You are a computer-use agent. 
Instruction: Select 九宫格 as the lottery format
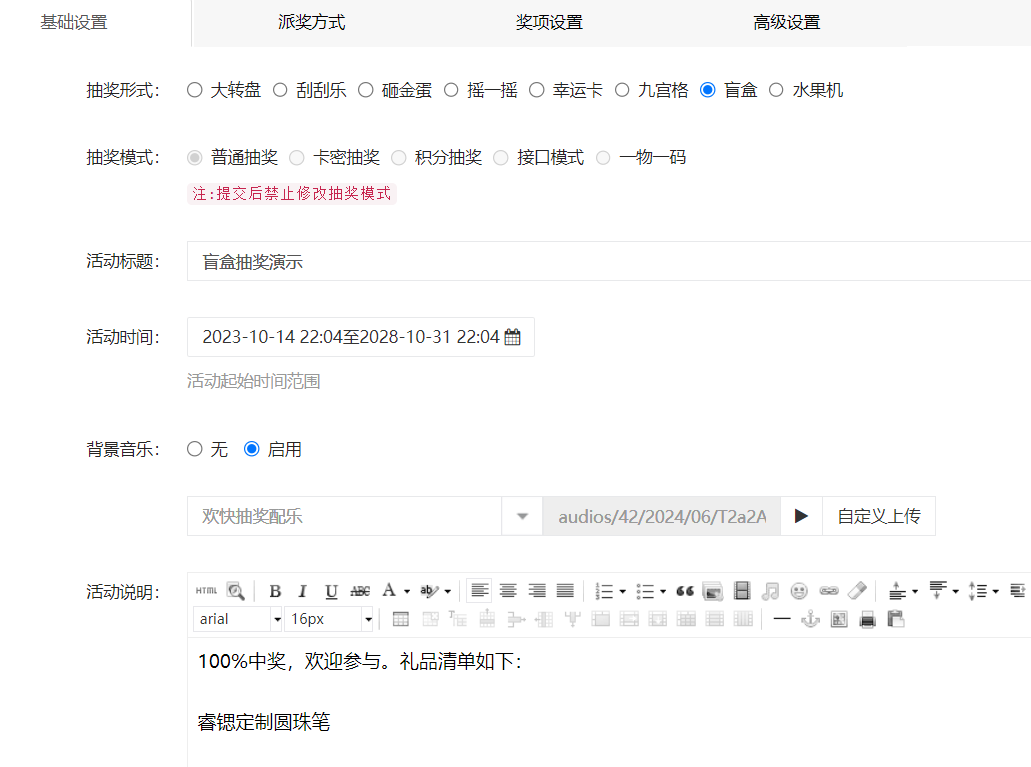pyautogui.click(x=622, y=89)
